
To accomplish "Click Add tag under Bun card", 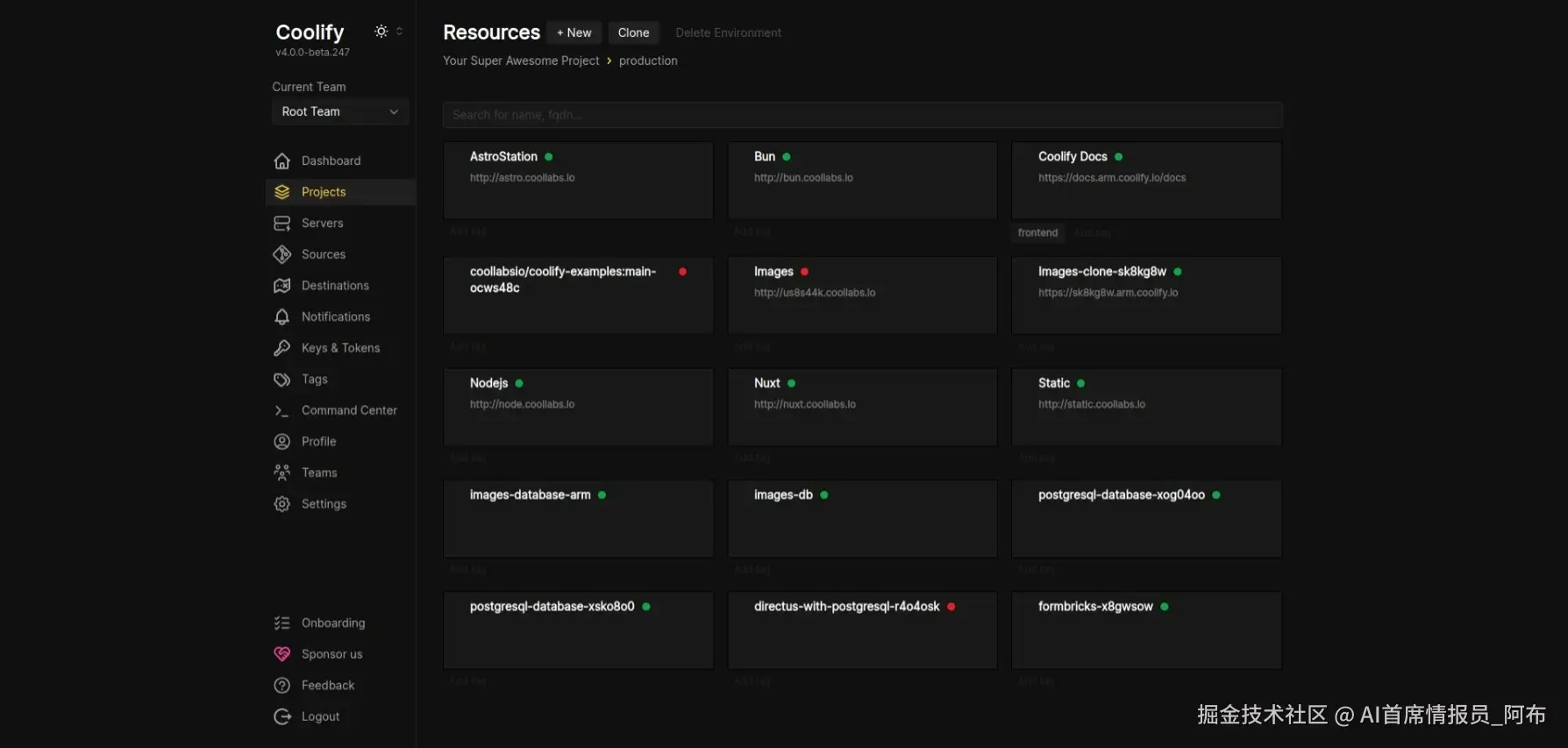I will [752, 232].
